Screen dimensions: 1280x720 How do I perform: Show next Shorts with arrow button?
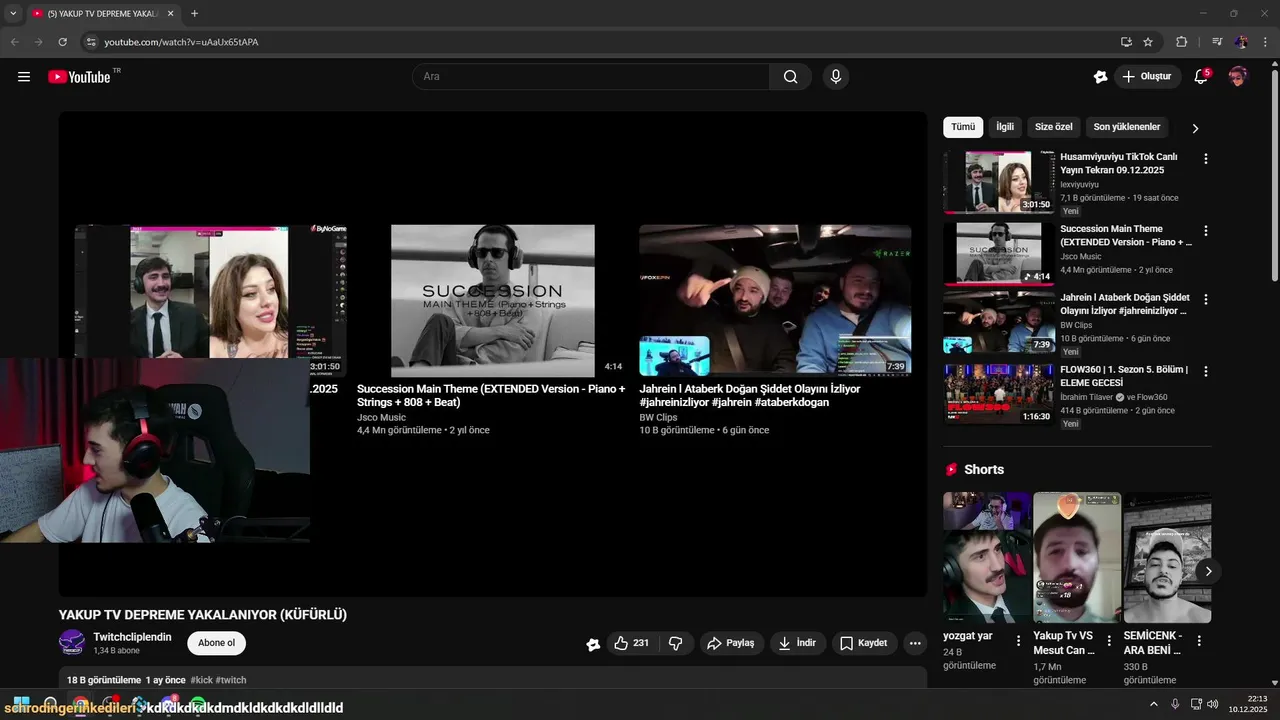(1208, 571)
